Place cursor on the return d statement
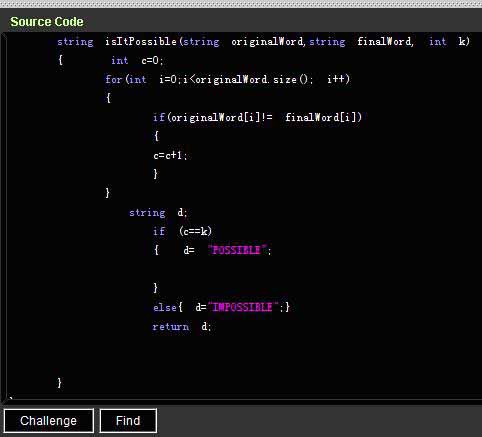482x437 pixels. click(182, 326)
